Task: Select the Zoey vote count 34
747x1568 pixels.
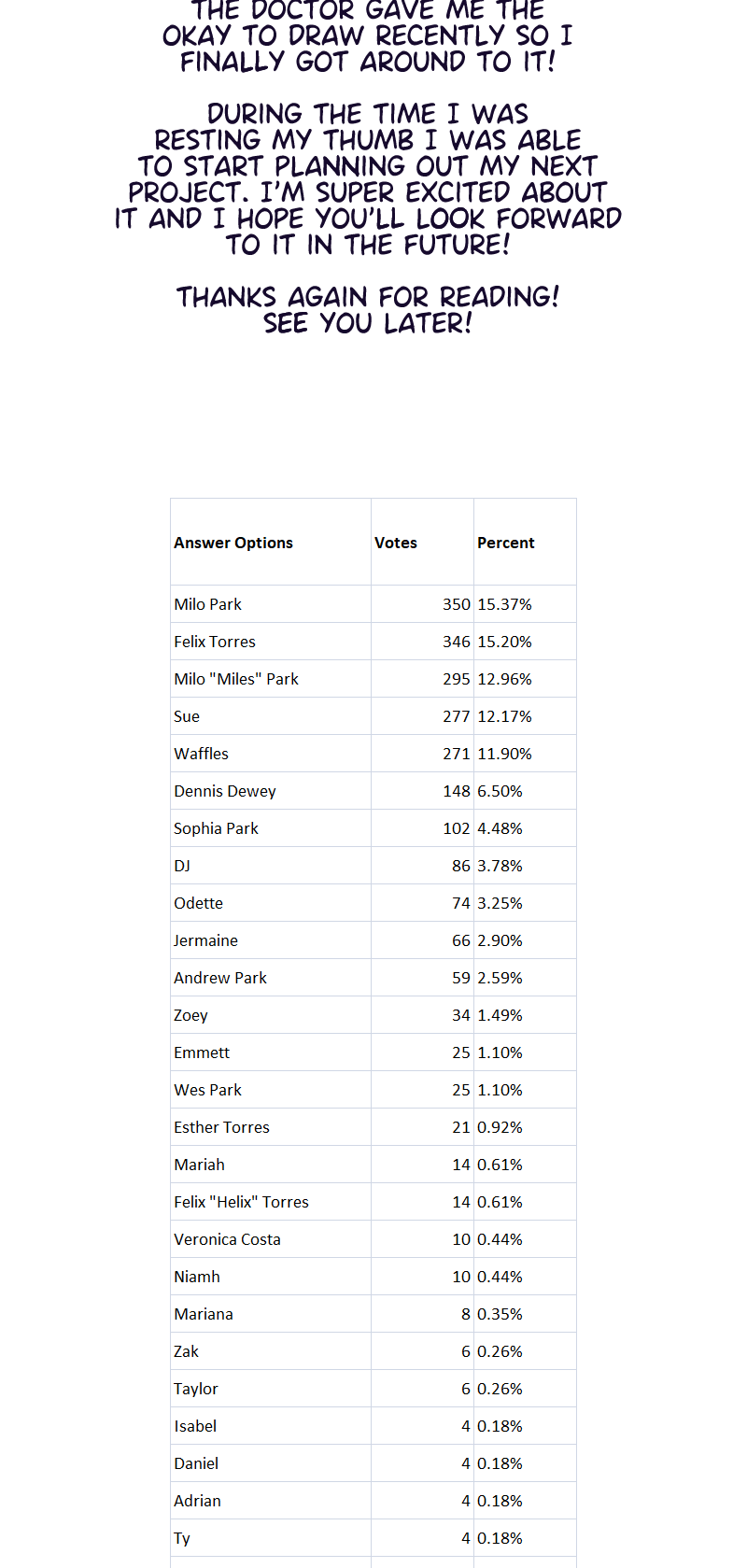Action: click(x=460, y=1015)
